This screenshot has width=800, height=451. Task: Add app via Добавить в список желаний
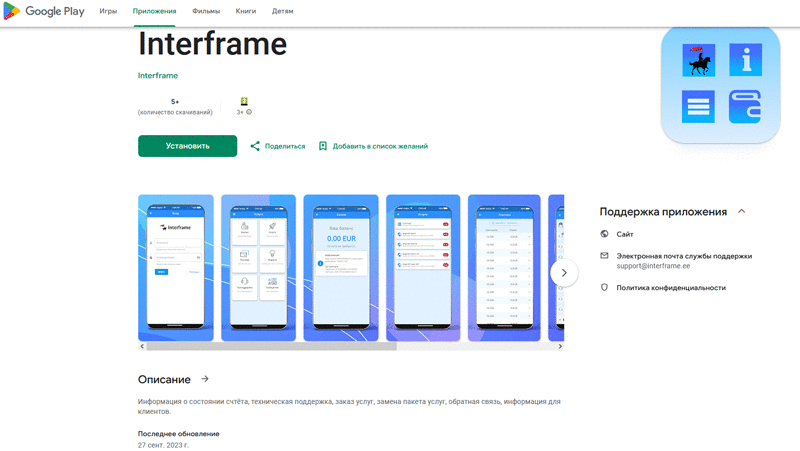380,146
